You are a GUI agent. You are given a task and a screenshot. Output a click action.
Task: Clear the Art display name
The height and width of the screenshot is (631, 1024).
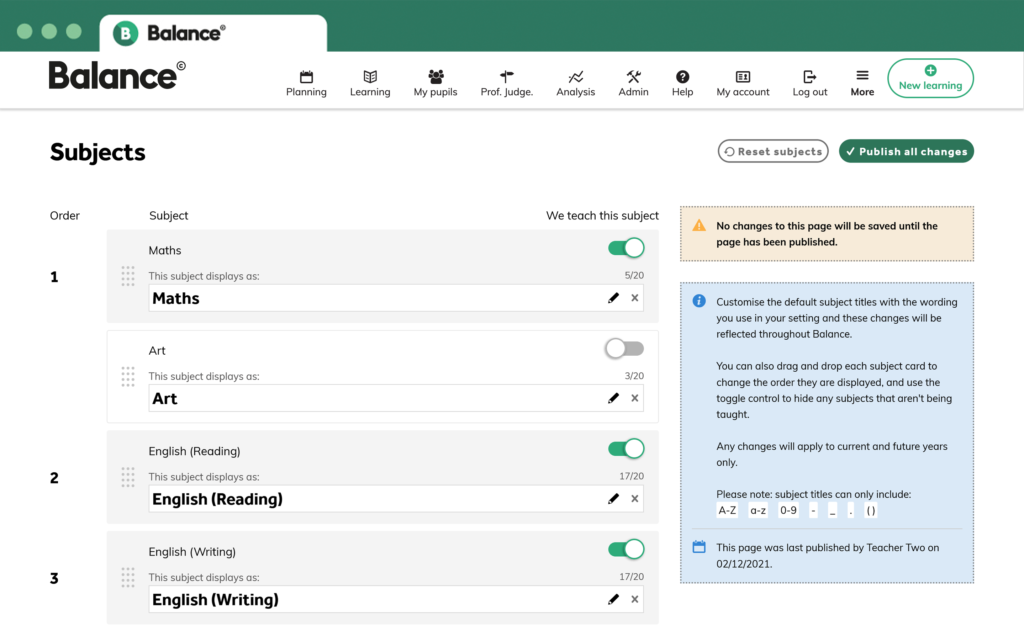(635, 398)
